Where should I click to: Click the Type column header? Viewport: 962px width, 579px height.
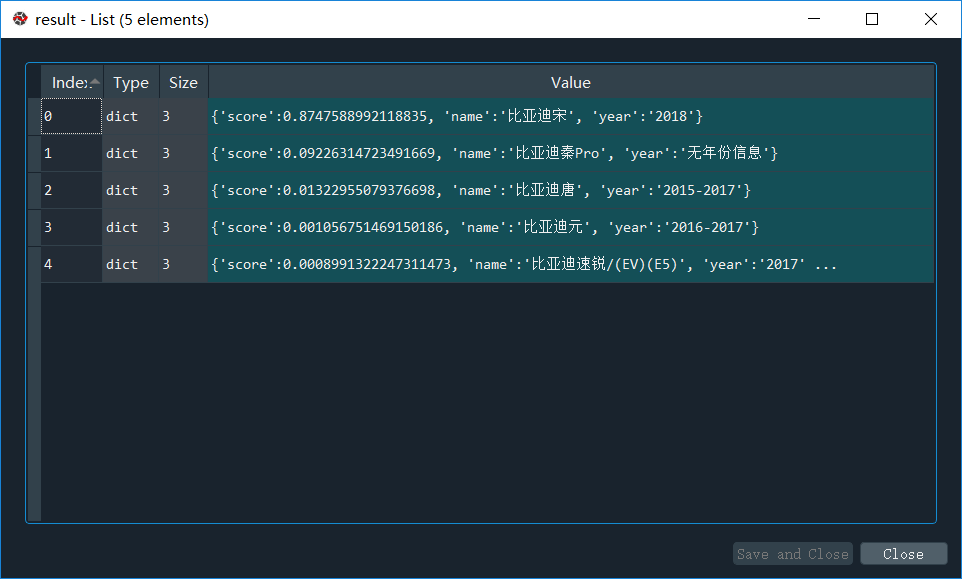131,82
